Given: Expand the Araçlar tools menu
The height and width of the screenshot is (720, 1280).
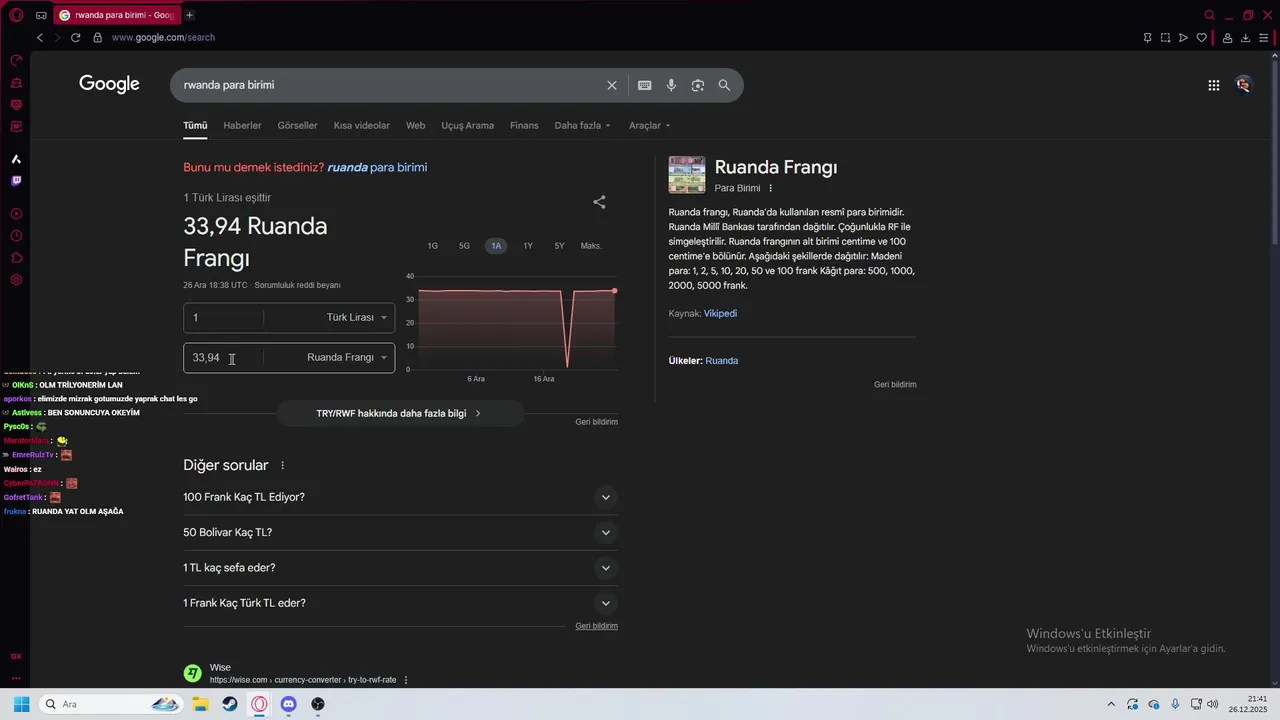Looking at the screenshot, I should 649,126.
